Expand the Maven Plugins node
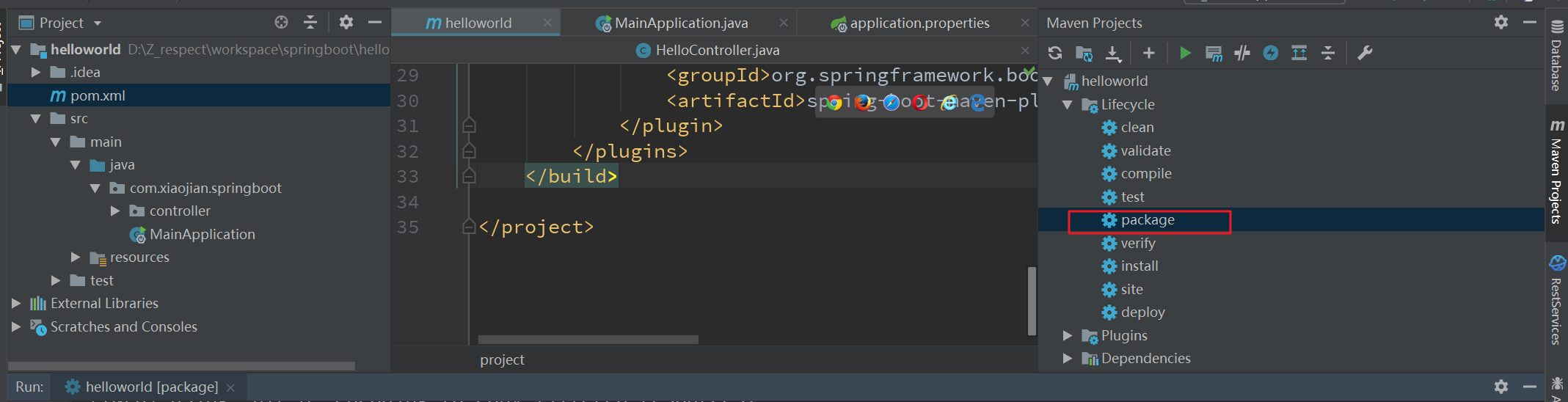The width and height of the screenshot is (1568, 402). click(x=1068, y=335)
